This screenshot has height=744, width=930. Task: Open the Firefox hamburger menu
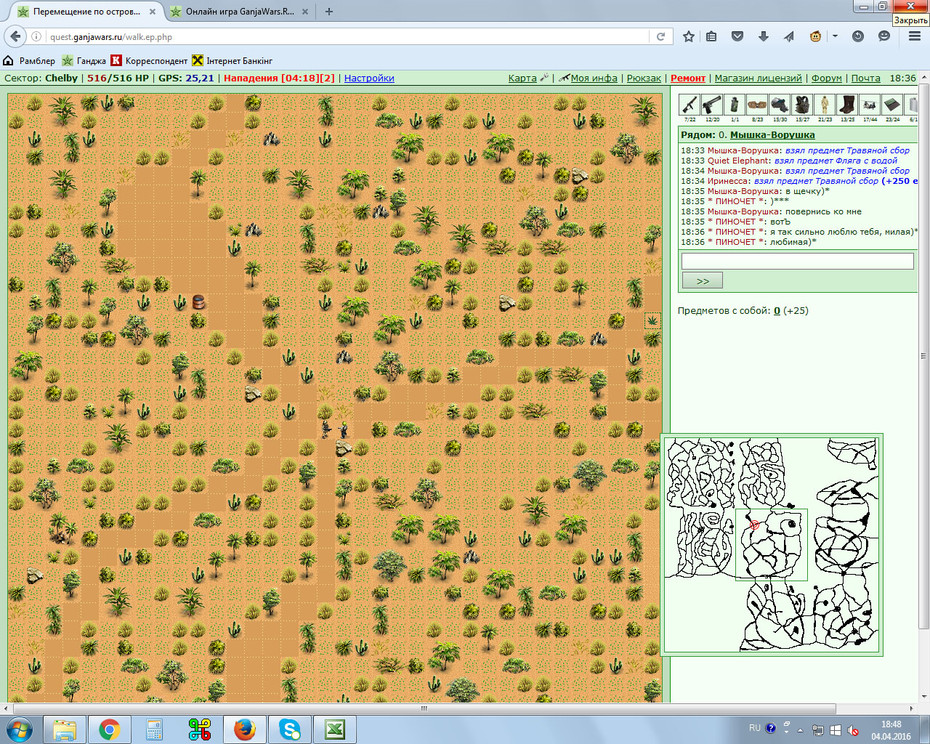[915, 37]
